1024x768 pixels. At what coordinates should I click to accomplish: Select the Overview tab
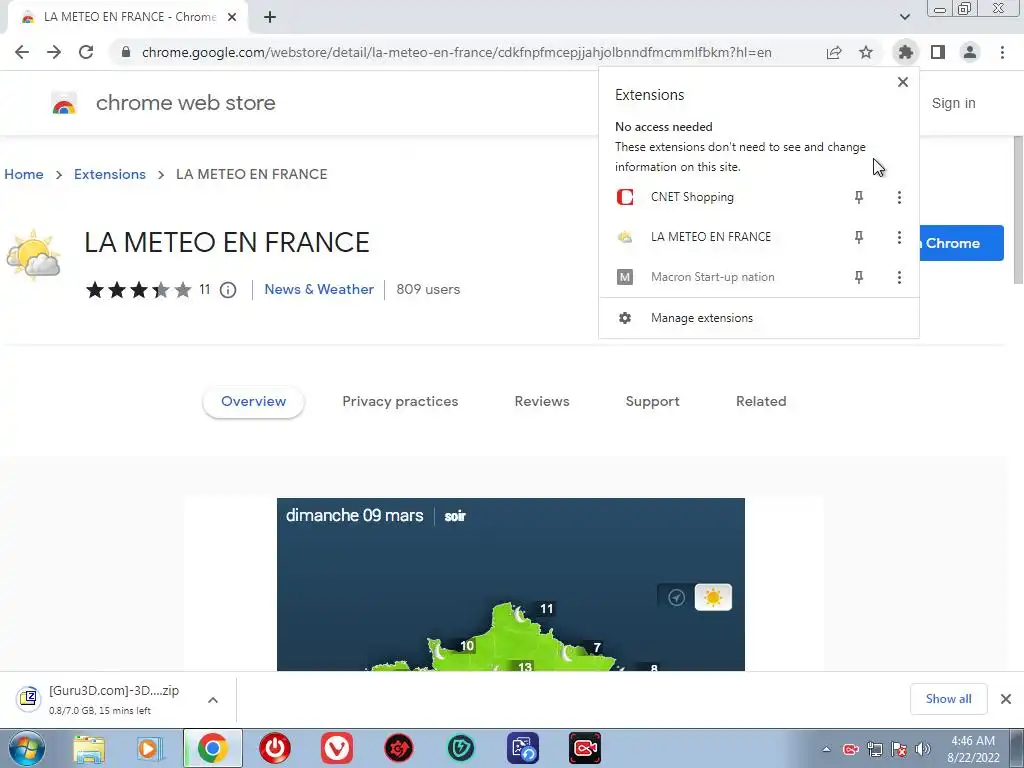(253, 402)
